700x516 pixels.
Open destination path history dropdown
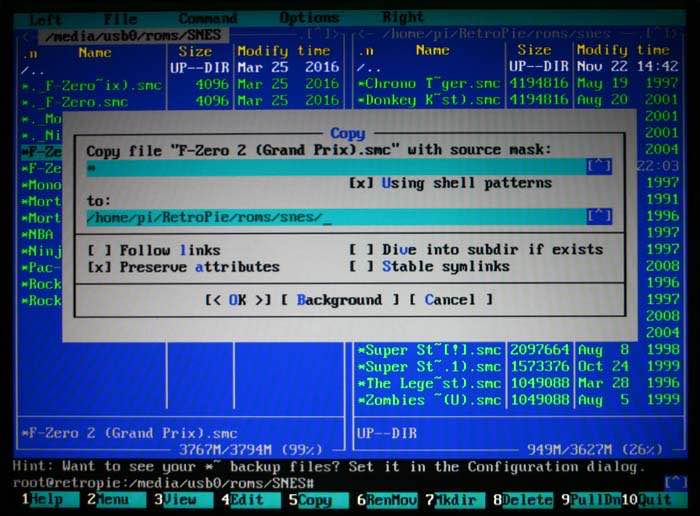click(599, 216)
